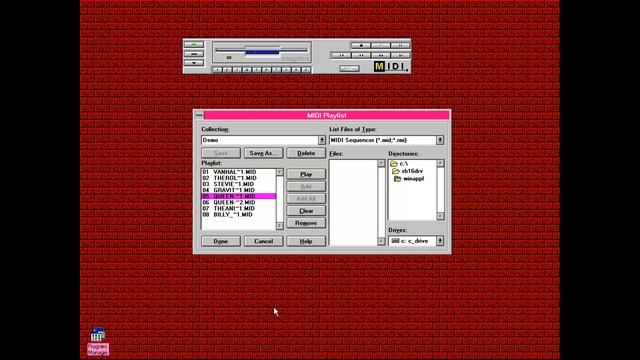This screenshot has width=640, height=360.
Task: Click the Save As... button
Action: tap(263, 153)
